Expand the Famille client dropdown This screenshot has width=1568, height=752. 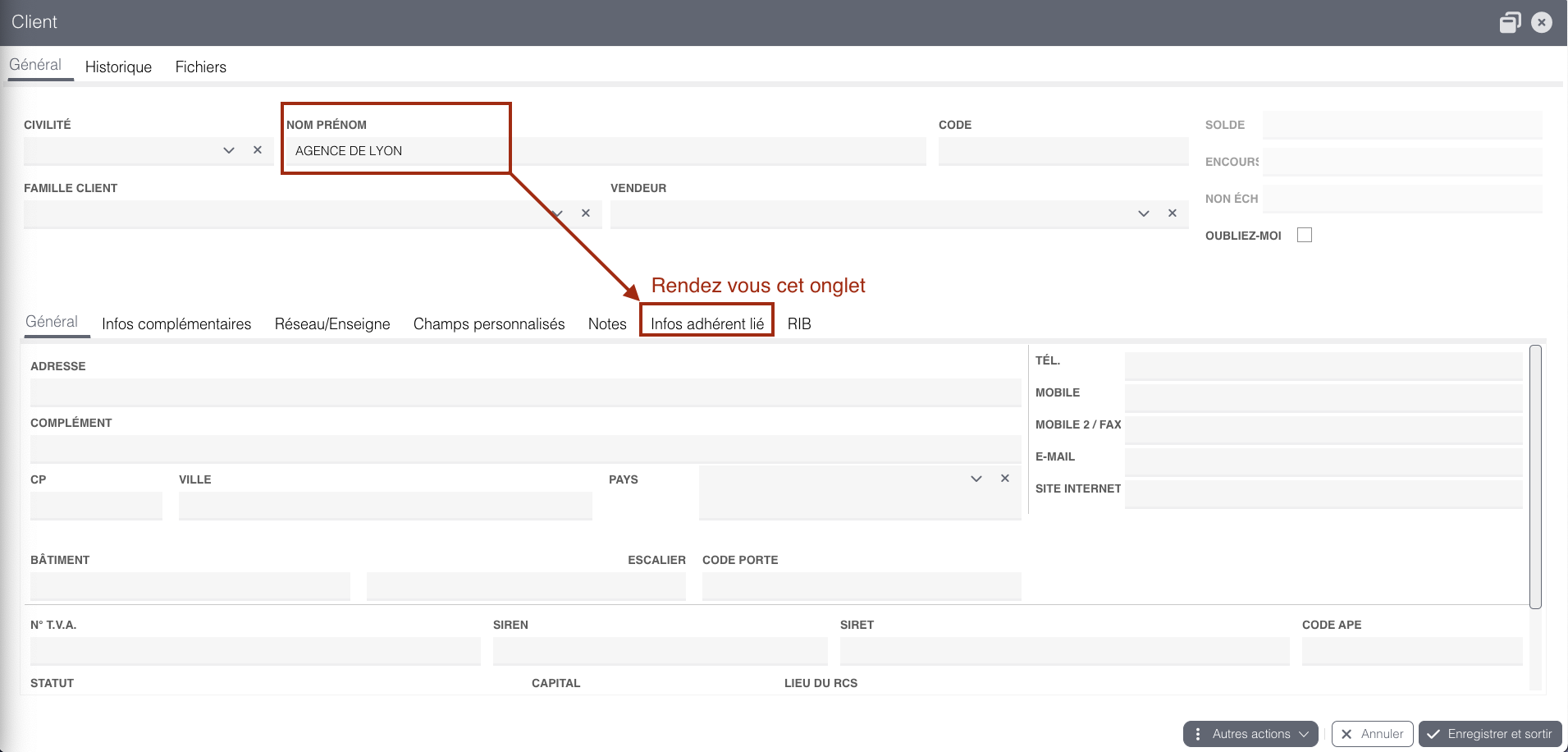pos(557,213)
